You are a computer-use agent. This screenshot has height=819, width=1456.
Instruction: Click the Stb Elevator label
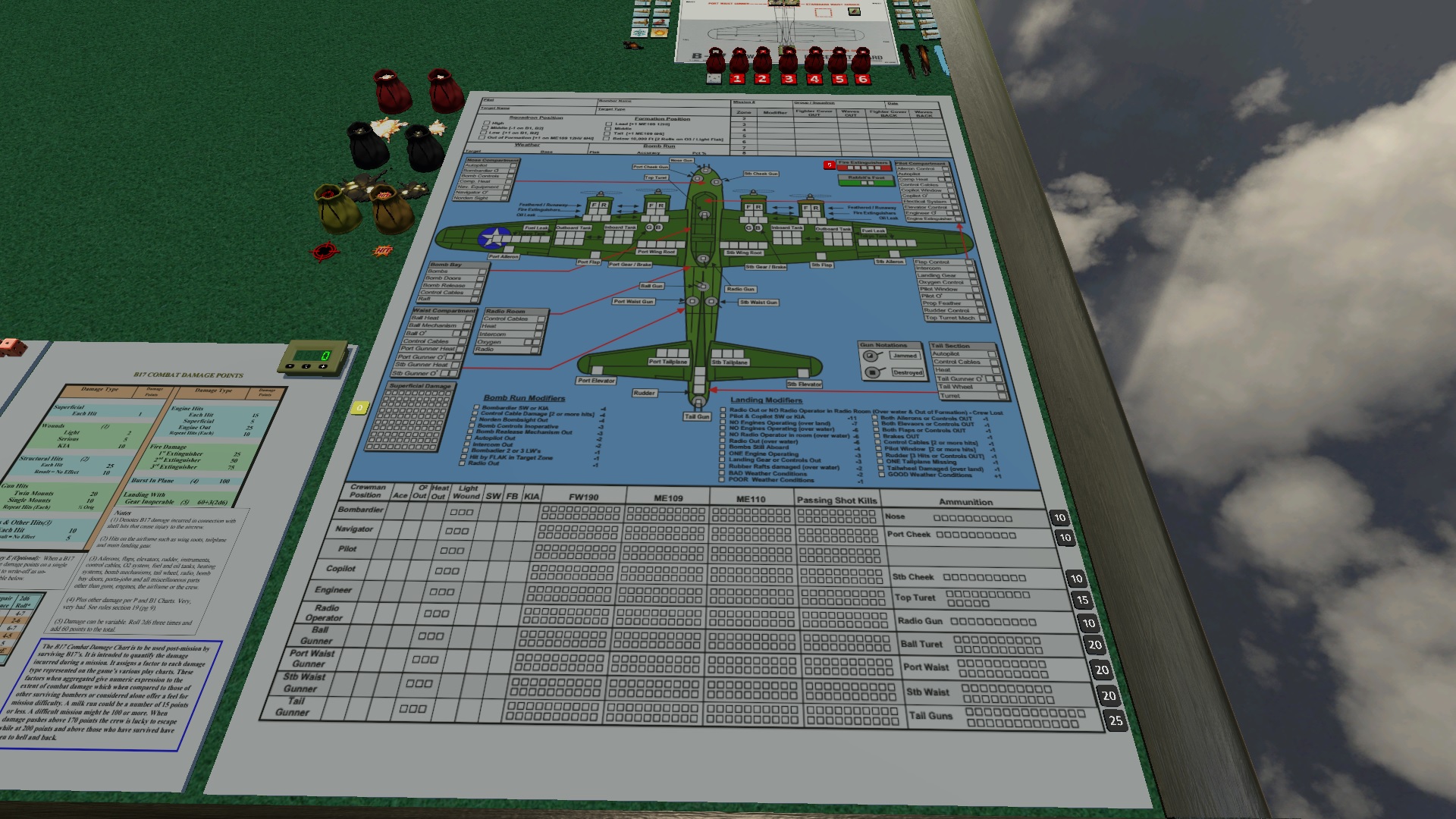pos(804,384)
